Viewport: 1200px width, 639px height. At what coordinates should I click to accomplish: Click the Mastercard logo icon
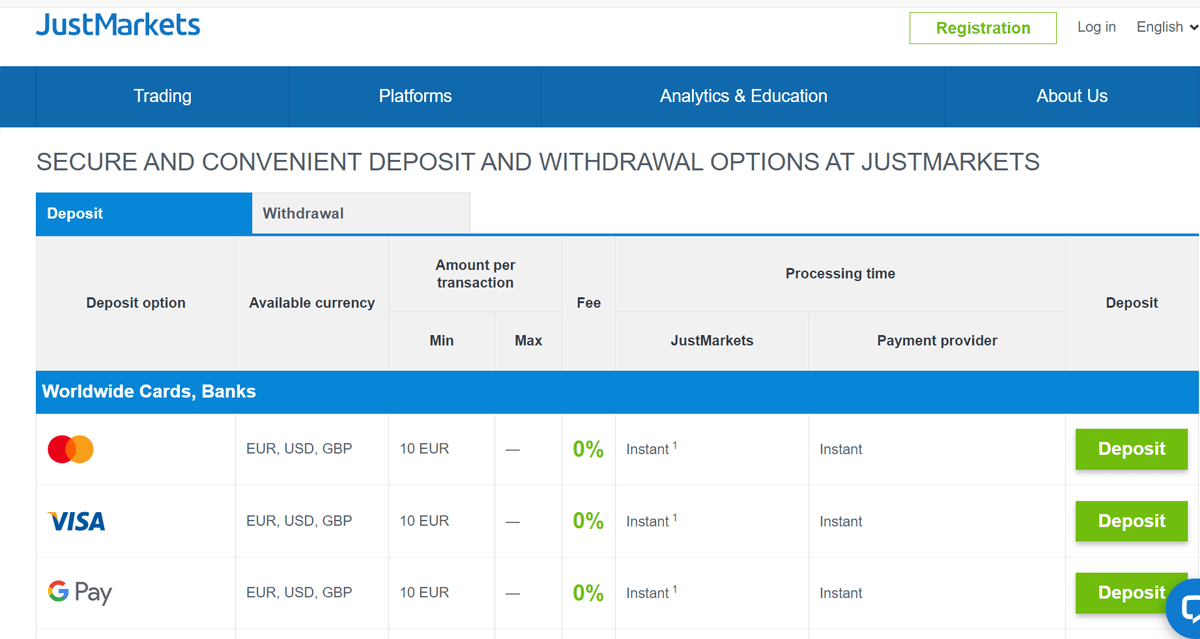tap(71, 450)
